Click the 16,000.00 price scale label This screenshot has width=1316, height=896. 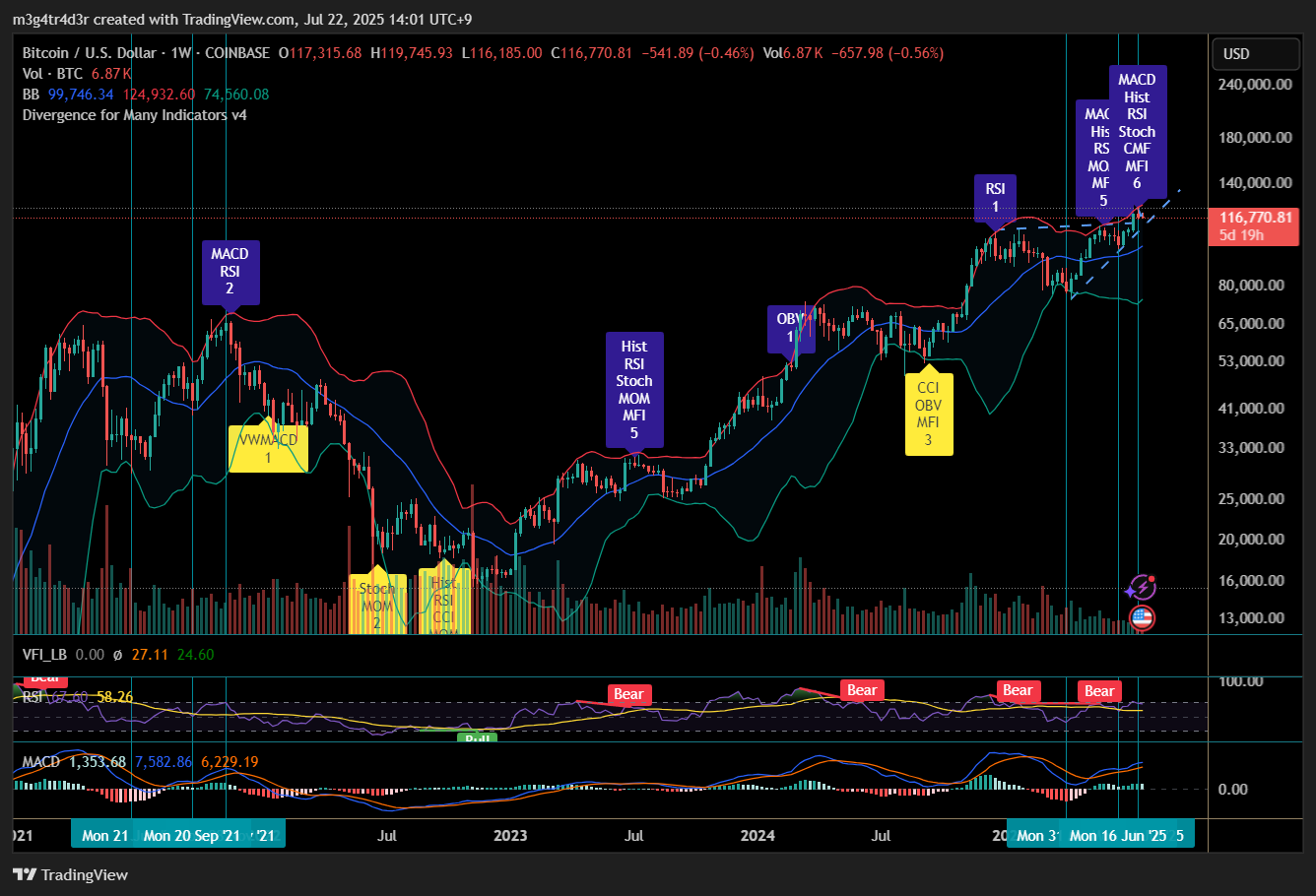1251,581
